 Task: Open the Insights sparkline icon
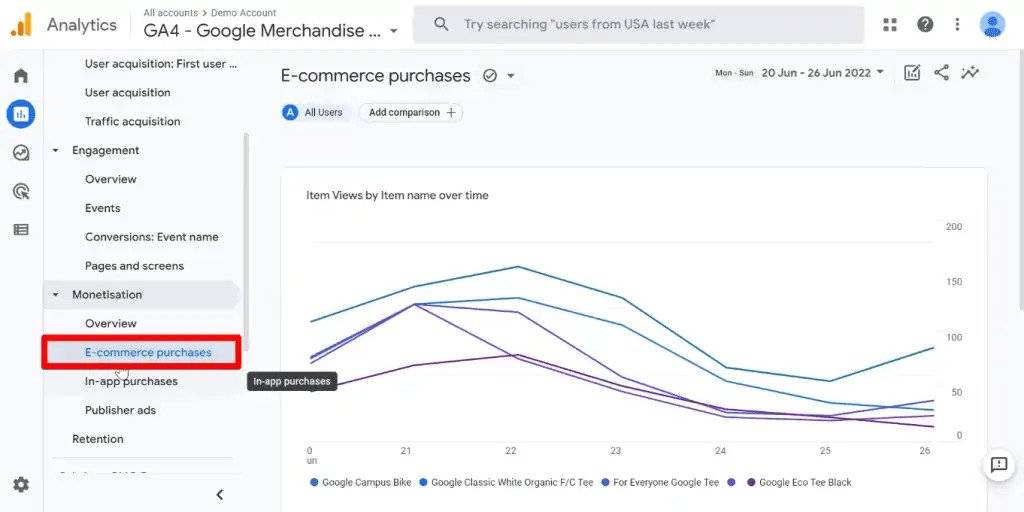pos(970,72)
